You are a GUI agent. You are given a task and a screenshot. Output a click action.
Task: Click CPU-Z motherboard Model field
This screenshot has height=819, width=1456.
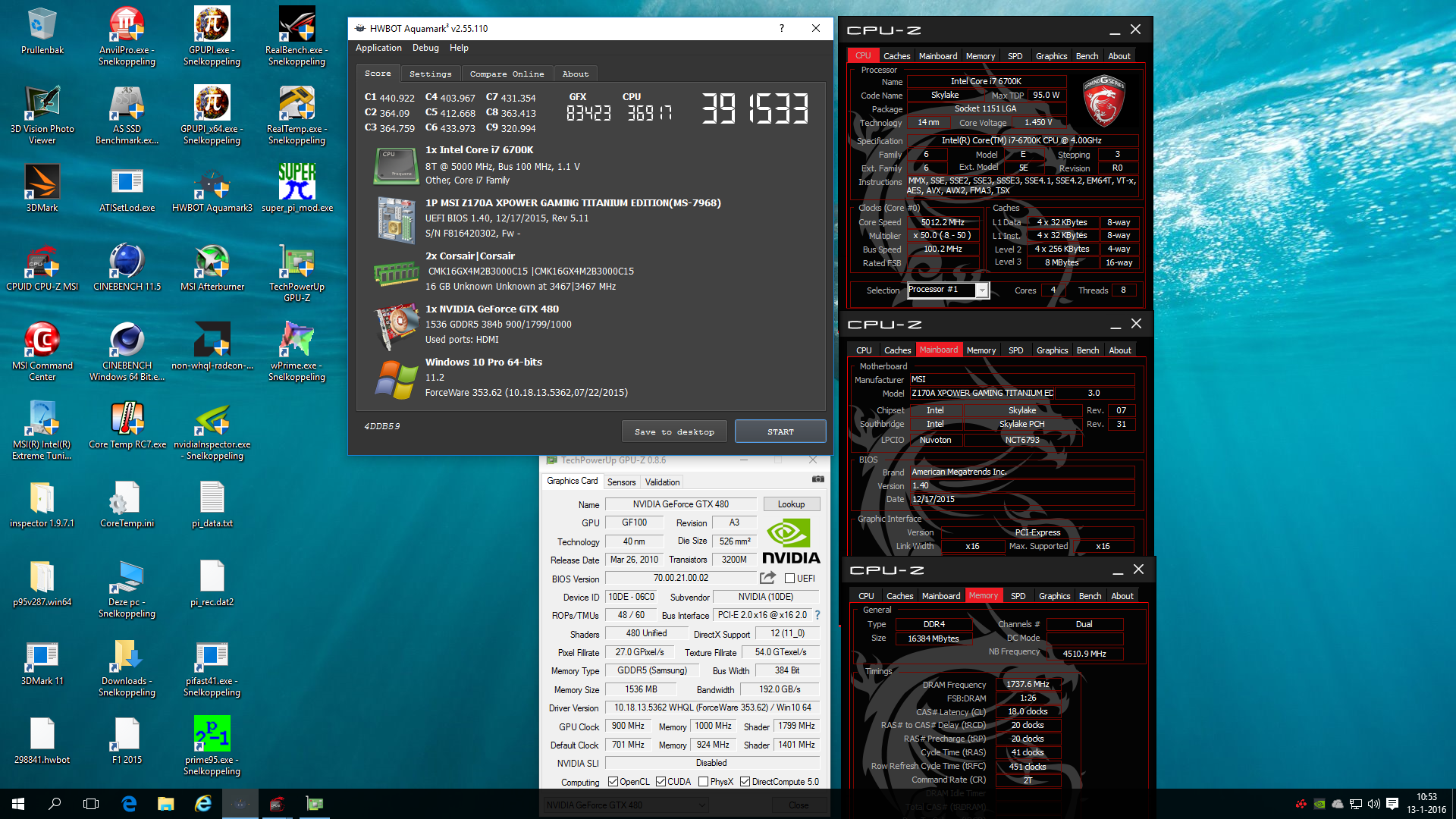[x=982, y=394]
